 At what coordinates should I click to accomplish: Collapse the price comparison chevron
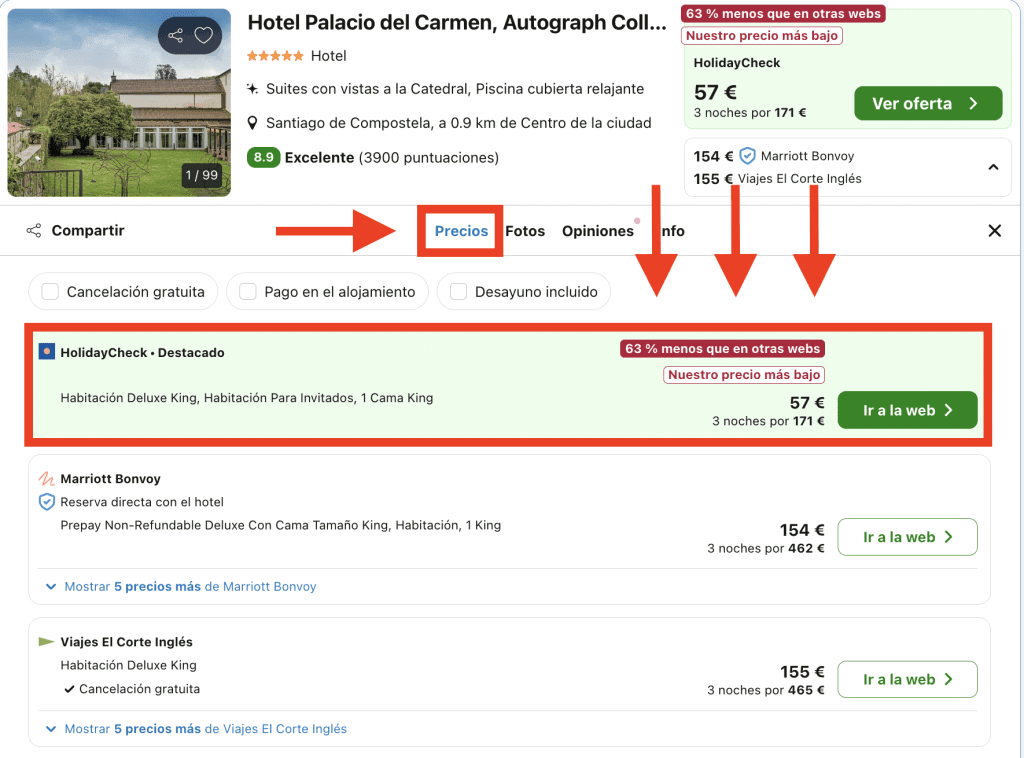click(x=993, y=167)
